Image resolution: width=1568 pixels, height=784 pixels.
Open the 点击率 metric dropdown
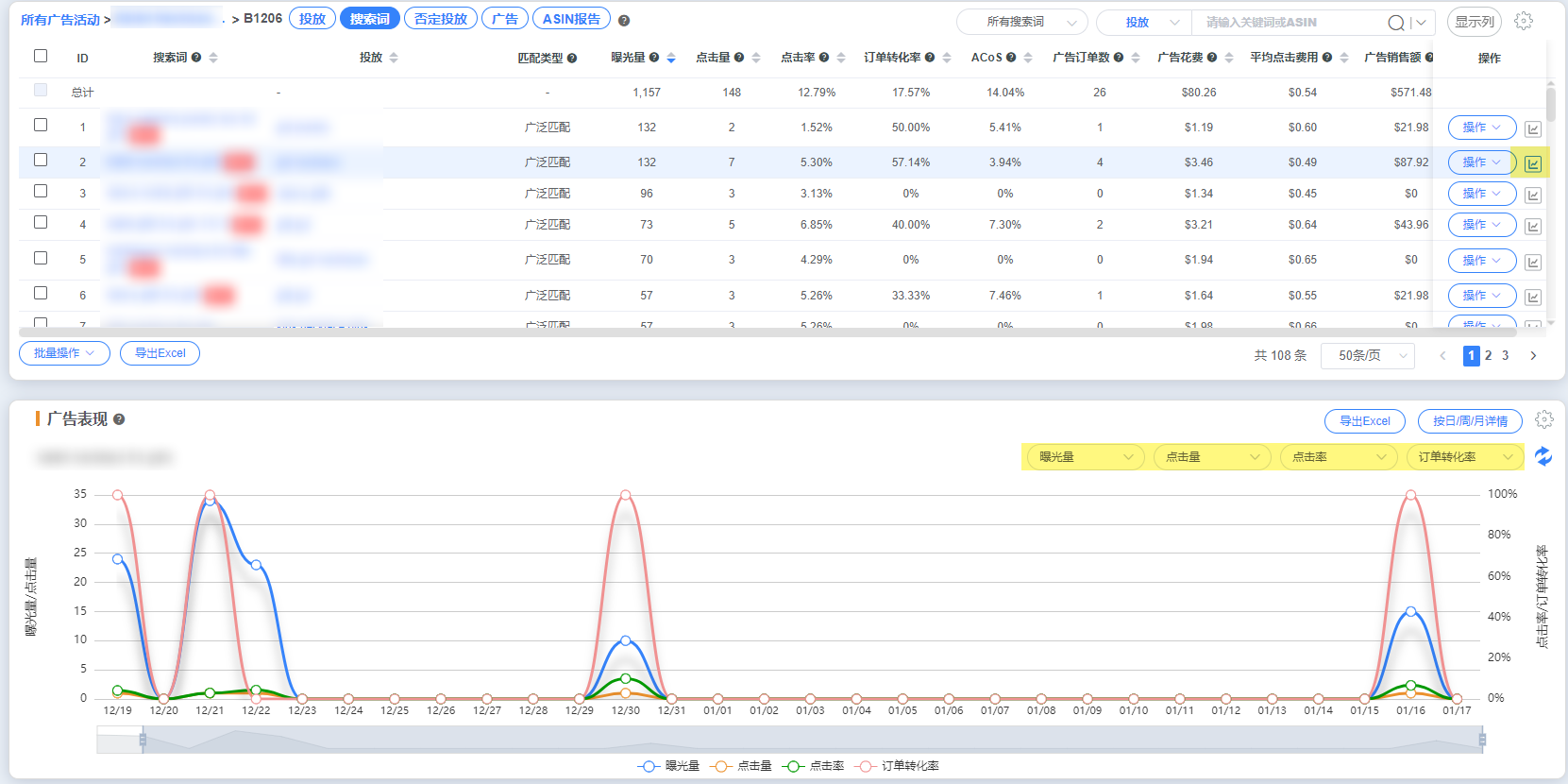(1339, 457)
